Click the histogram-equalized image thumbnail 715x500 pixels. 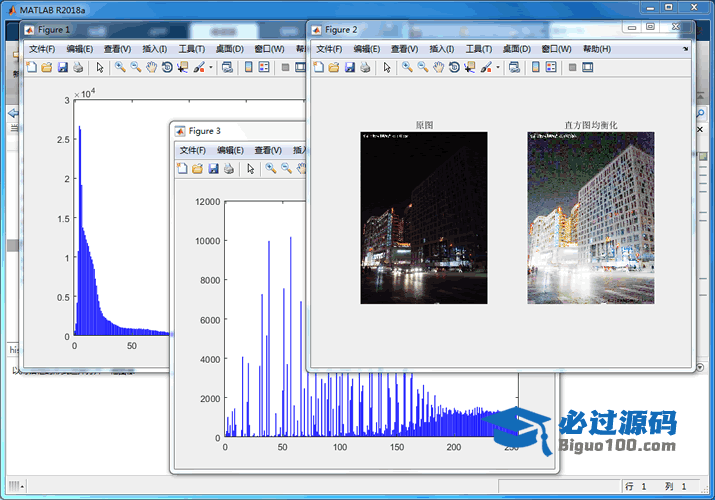[x=591, y=217]
